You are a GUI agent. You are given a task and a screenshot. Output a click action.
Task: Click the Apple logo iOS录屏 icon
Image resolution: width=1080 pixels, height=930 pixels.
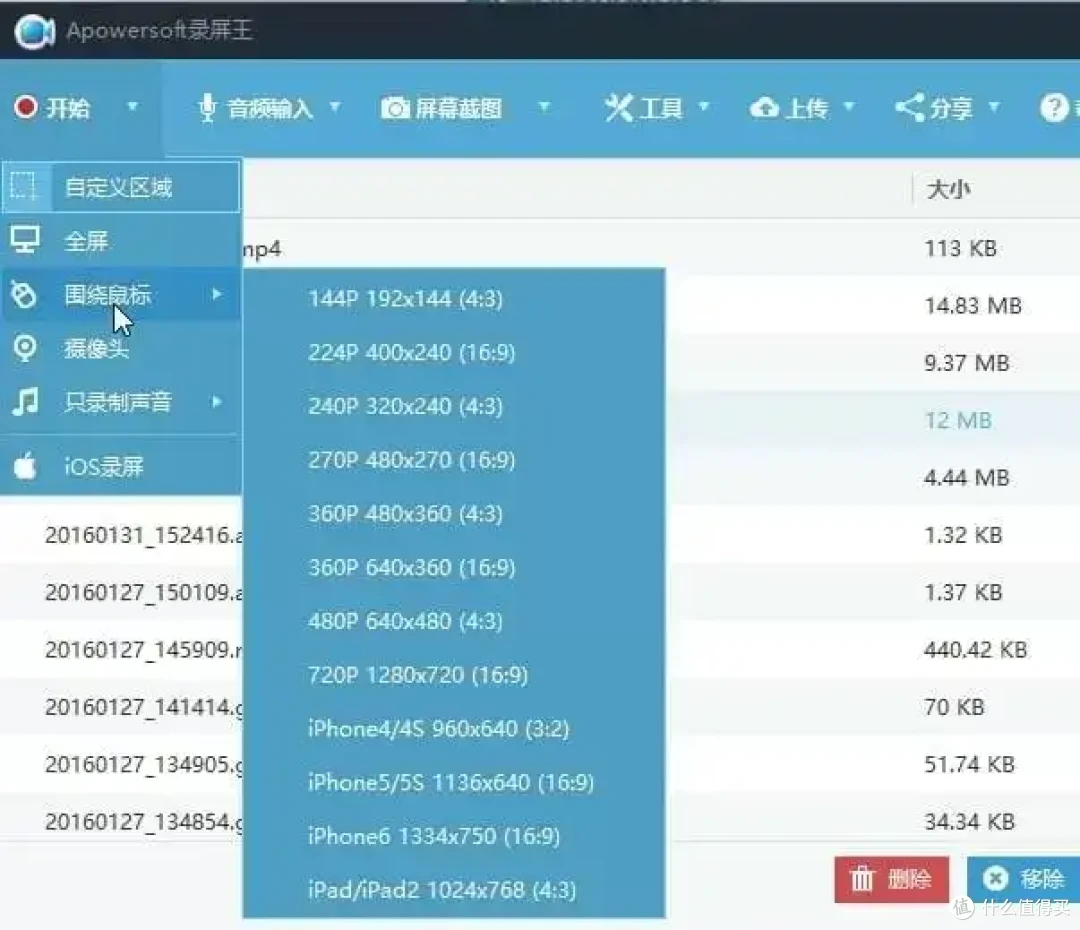tap(25, 466)
